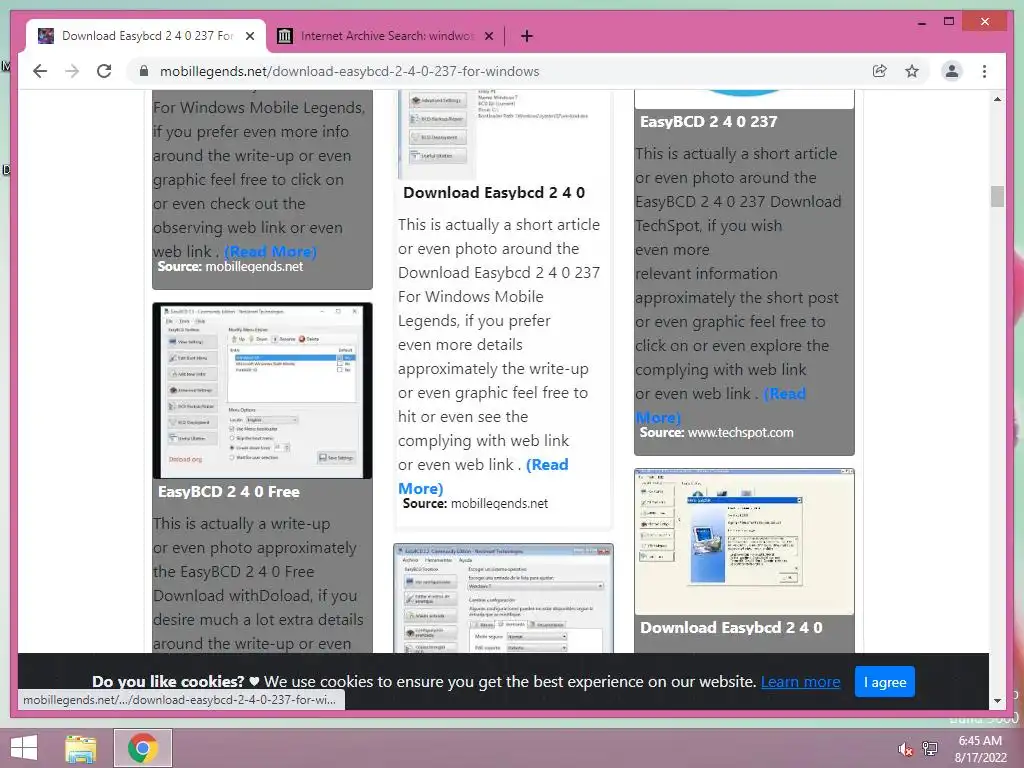The image size is (1024, 768).
Task: Click middle card Download Easybcd 2 4 0 heading
Action: pos(494,193)
